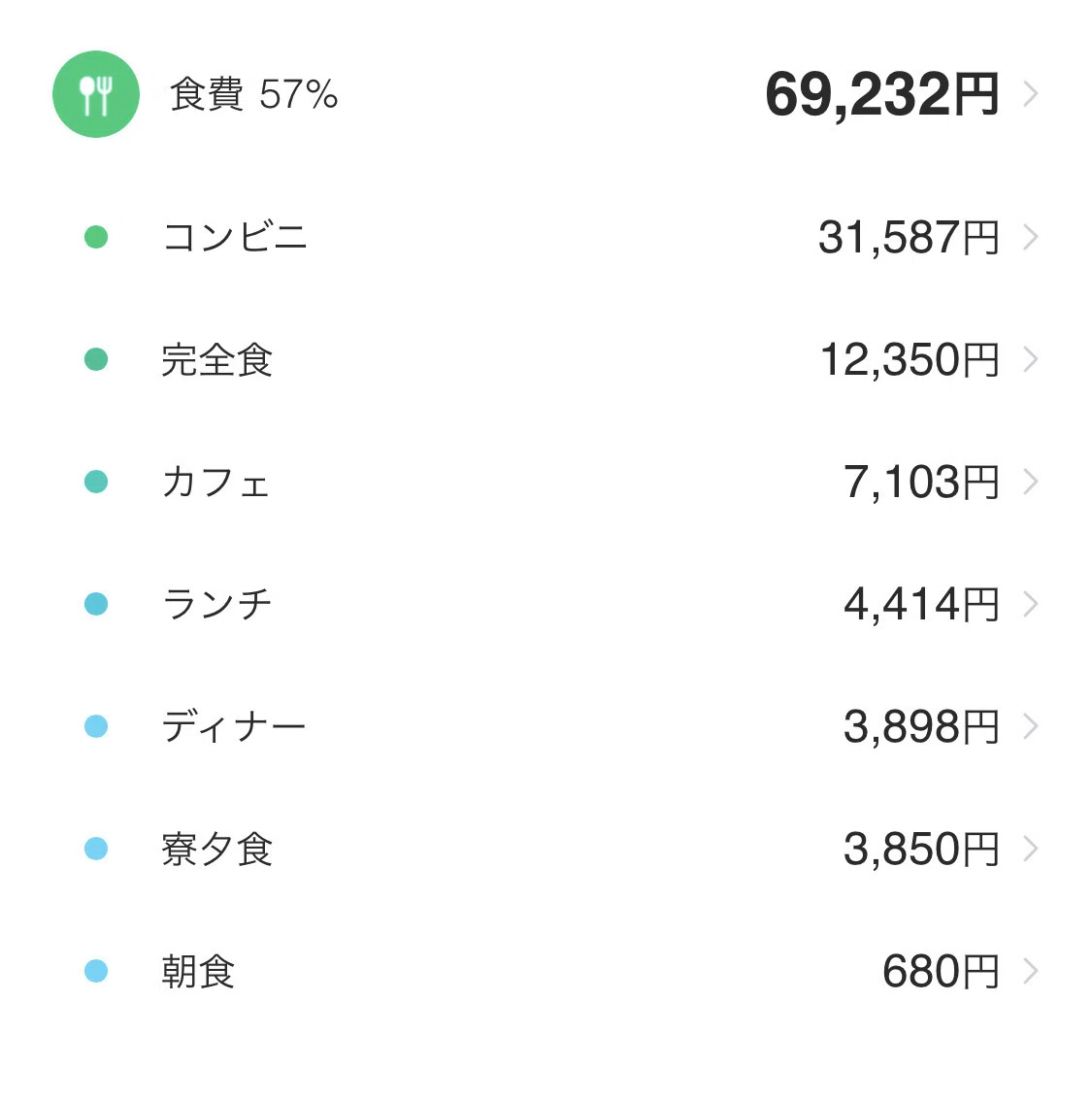Click the light blue dot beside 朝食
The width and height of the screenshot is (1092, 1101).
click(x=96, y=971)
